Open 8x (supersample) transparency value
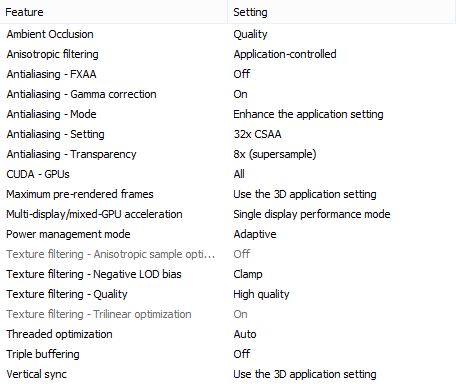 tap(275, 154)
